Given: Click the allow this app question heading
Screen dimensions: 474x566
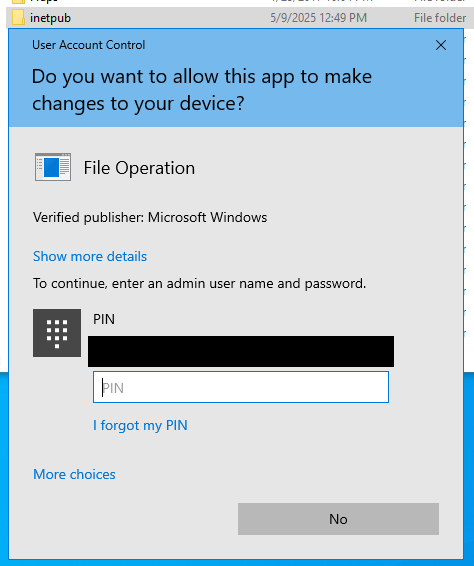Looking at the screenshot, I should coord(201,90).
